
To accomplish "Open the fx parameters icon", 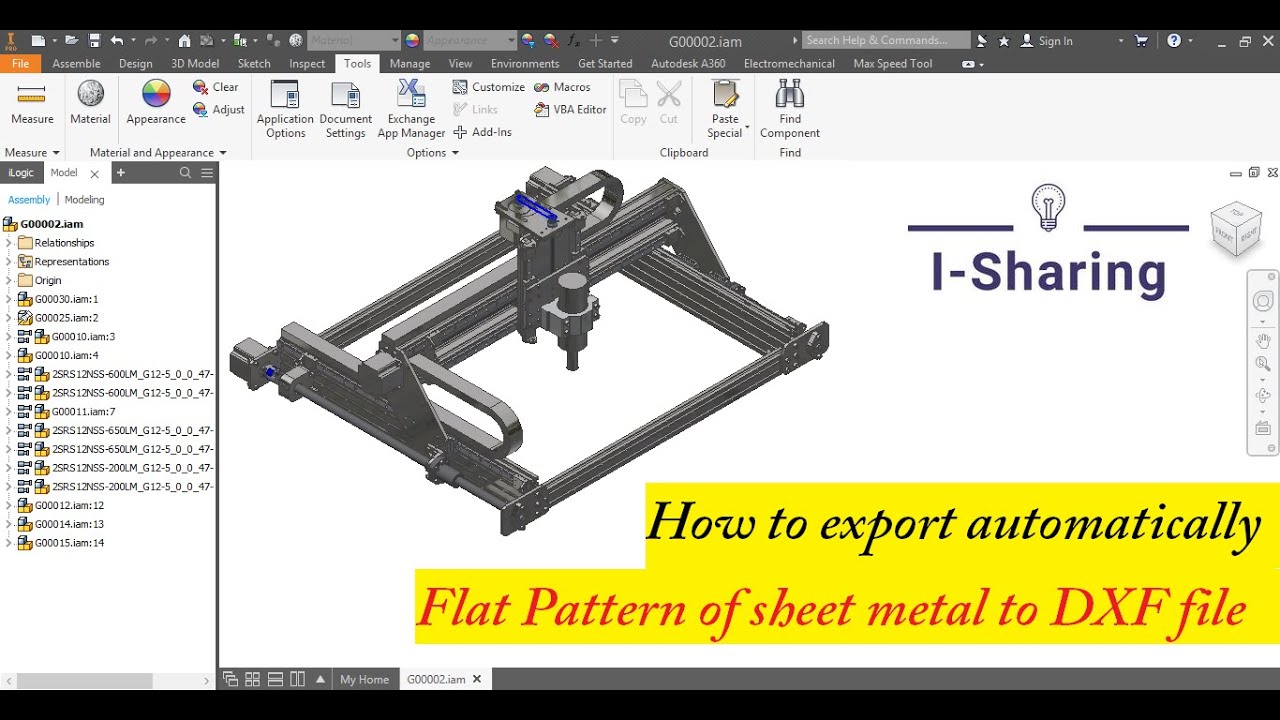I will point(573,41).
